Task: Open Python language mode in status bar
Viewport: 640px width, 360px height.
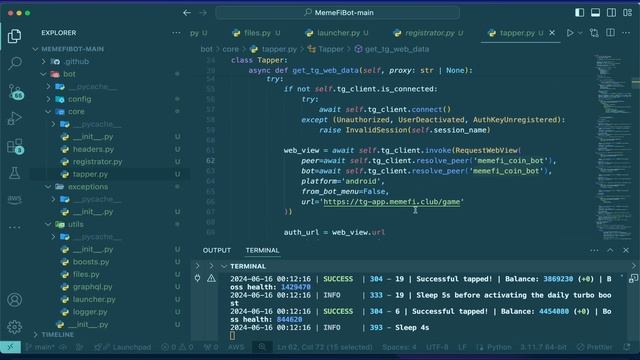Action: [494, 347]
